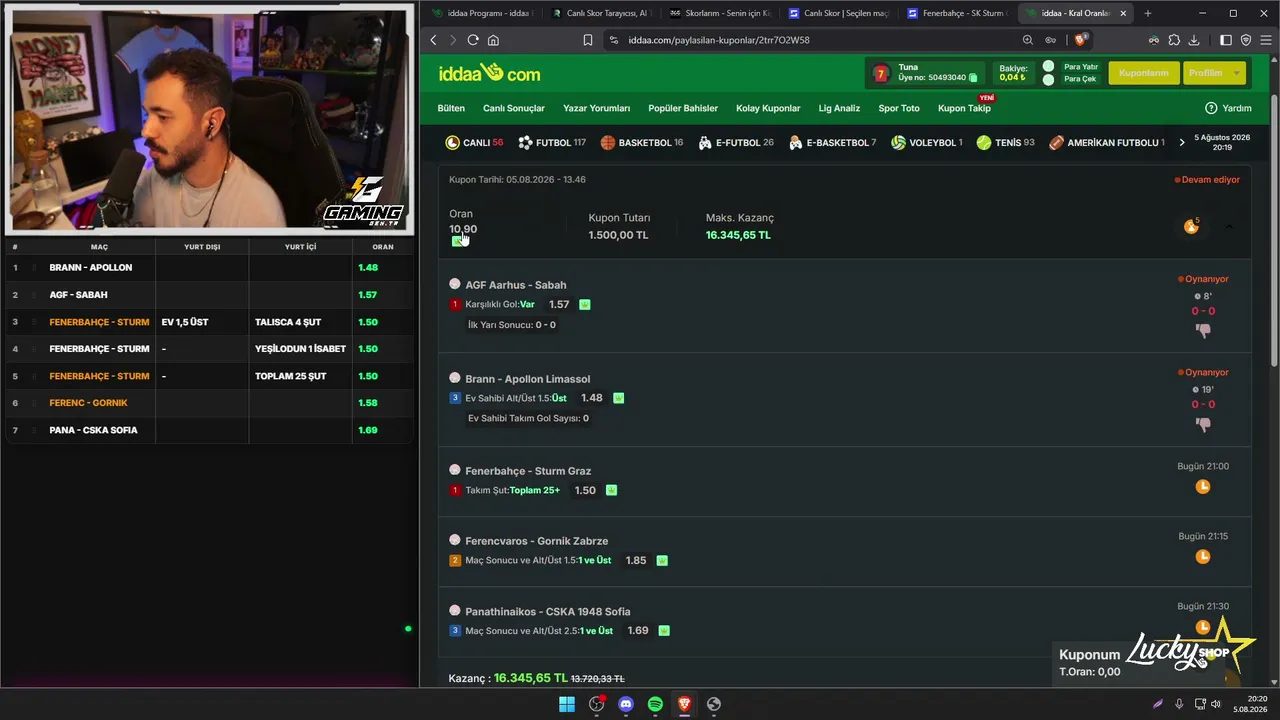
Task: Toggle the browser sidebar panel
Action: click(x=1226, y=40)
